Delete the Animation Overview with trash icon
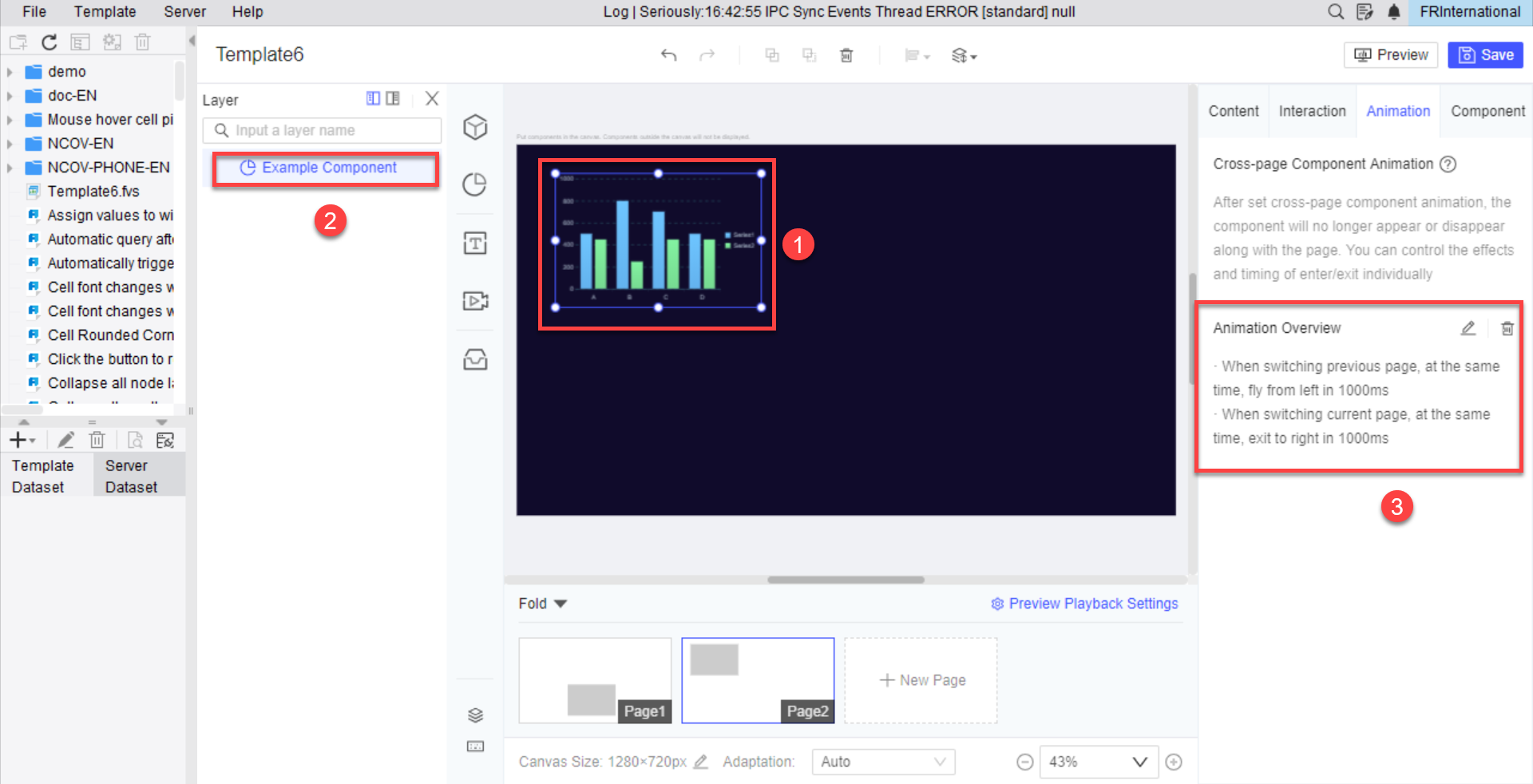 1507,328
